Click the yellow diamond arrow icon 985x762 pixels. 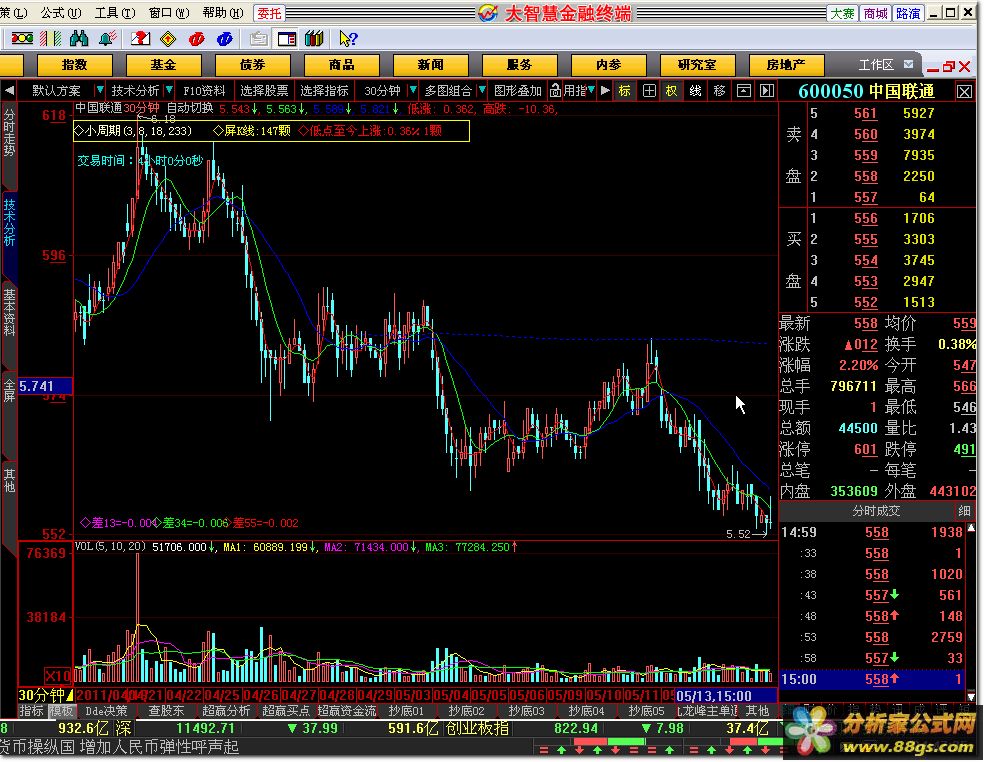coord(168,39)
